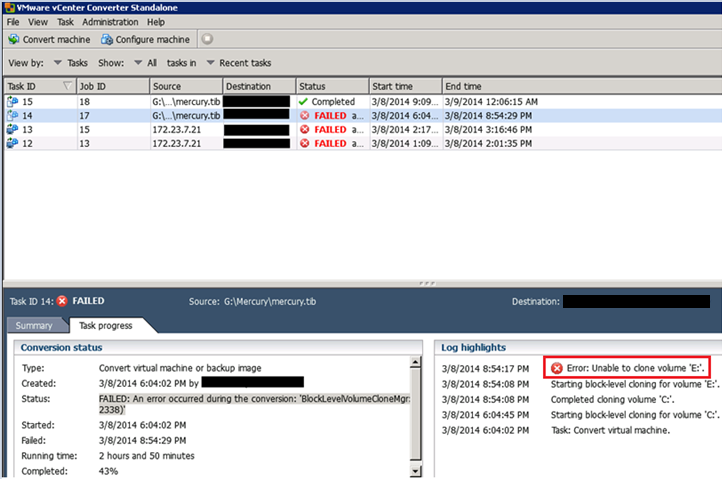Click log entry 'Starting block-level cloning for volume C:'
Viewport: 722px width, 479px height.
635,415
